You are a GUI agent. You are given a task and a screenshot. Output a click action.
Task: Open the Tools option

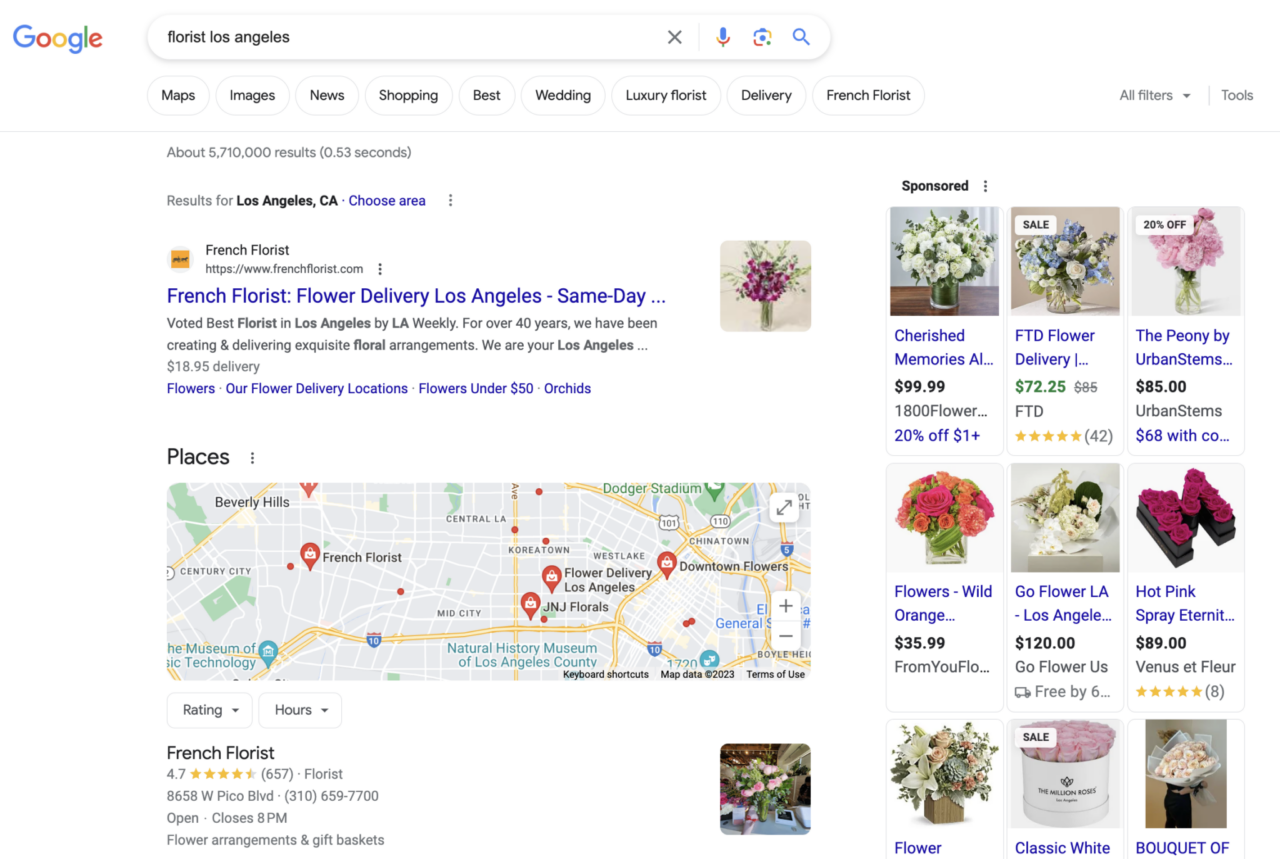point(1237,95)
